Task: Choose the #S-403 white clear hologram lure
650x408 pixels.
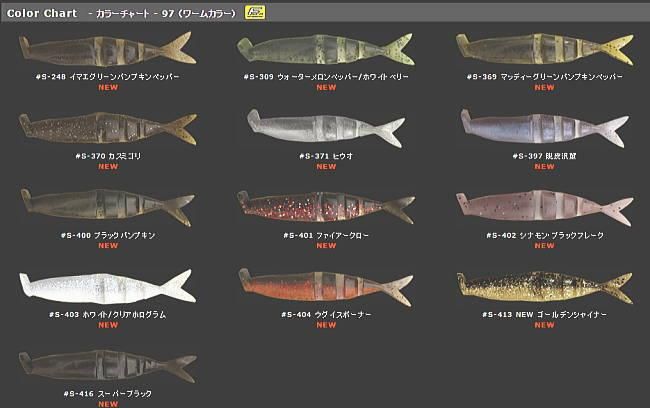Action: (108, 287)
